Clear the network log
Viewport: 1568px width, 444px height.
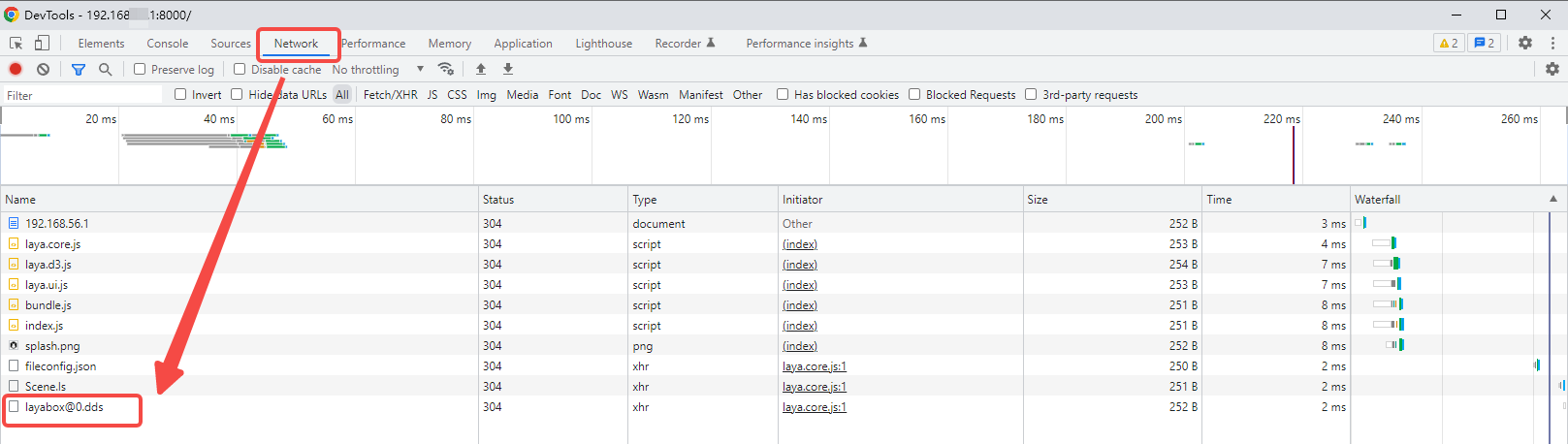[43, 69]
